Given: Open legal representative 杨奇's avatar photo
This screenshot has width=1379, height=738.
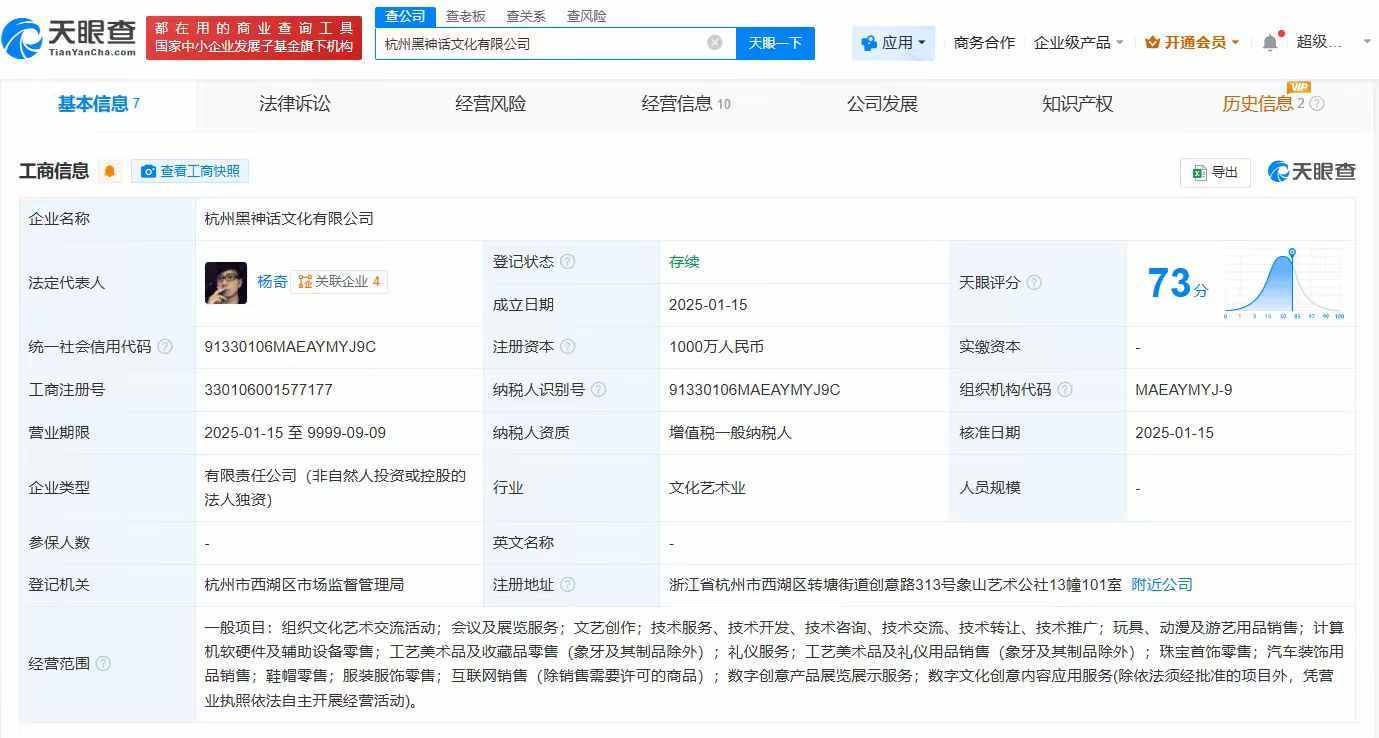Looking at the screenshot, I should [x=225, y=283].
